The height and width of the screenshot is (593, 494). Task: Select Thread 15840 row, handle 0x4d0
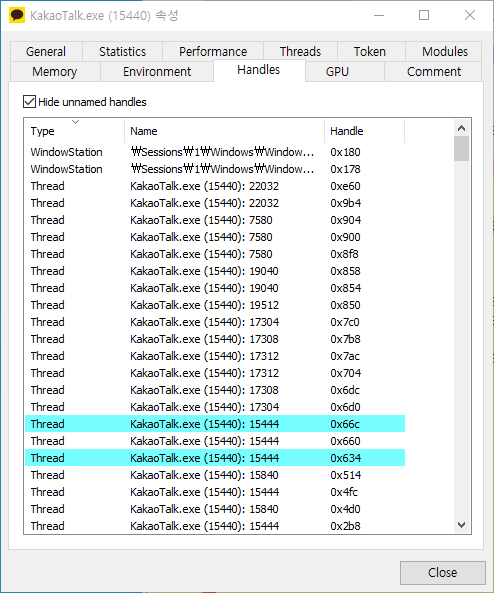click(215, 509)
